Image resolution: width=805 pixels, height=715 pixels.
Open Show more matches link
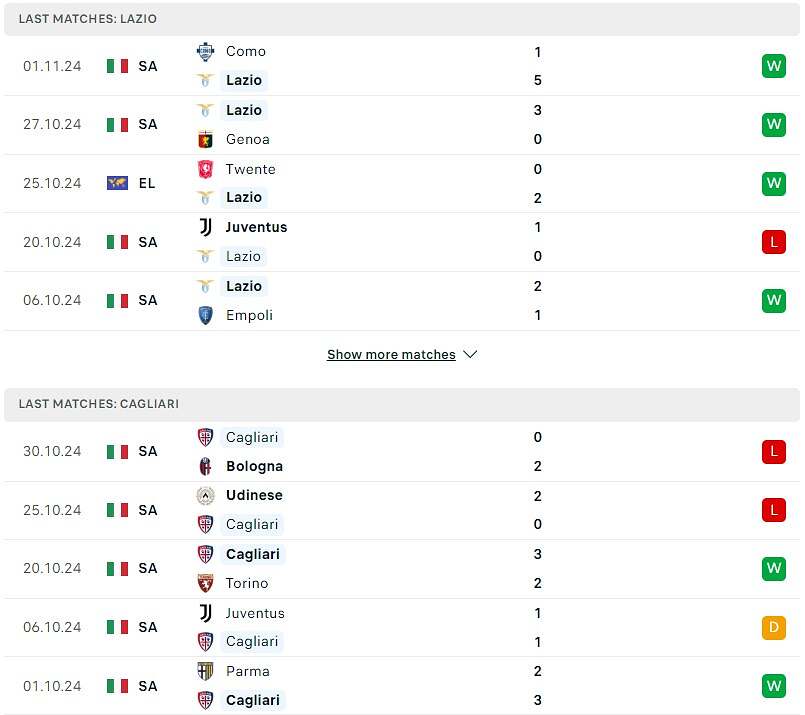391,354
